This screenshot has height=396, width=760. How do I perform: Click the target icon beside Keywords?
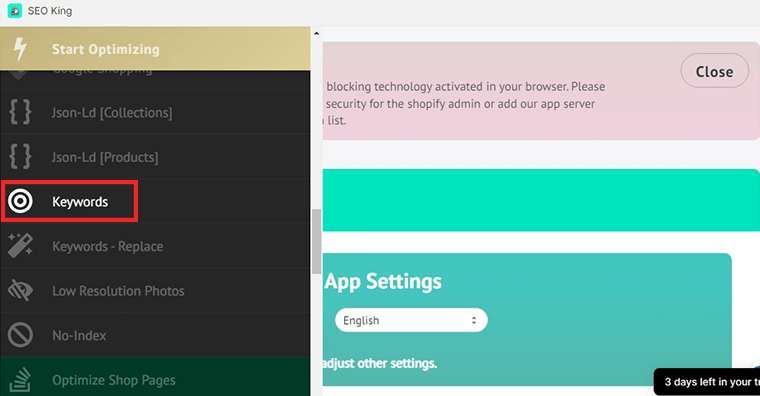point(20,202)
